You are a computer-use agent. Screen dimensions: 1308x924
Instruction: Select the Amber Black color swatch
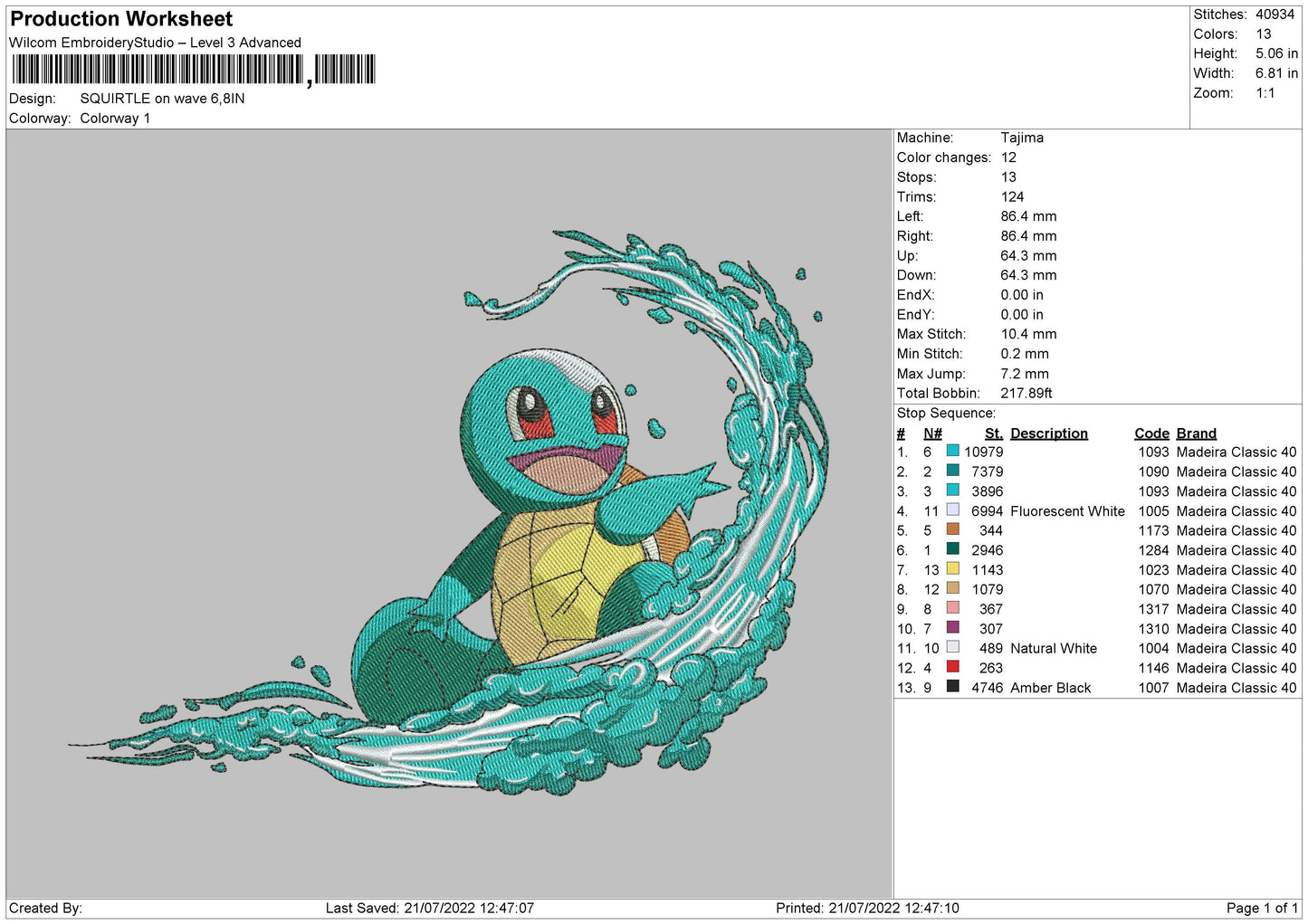point(952,687)
